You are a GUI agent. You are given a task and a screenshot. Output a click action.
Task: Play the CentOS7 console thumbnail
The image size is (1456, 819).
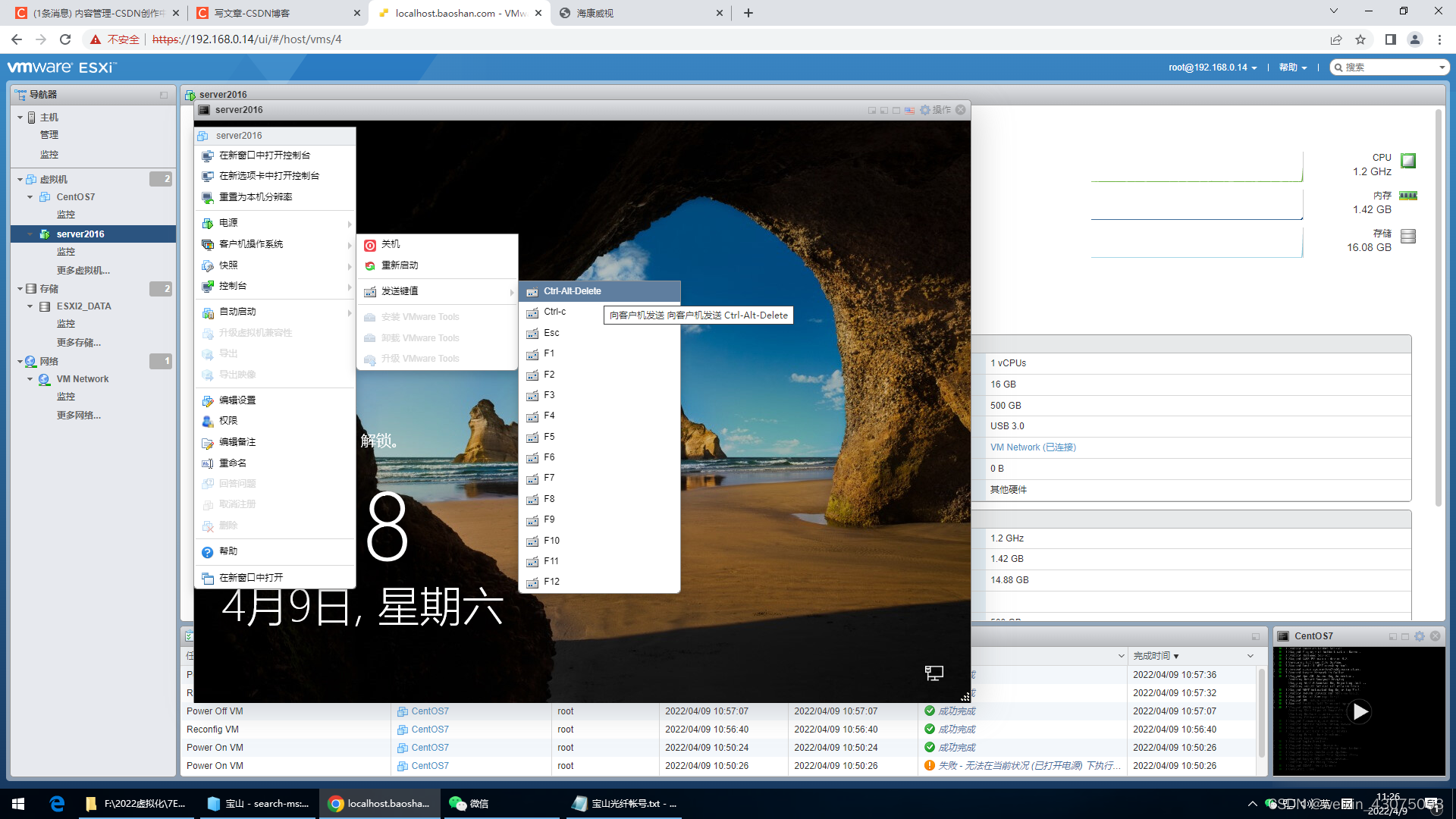[1359, 711]
